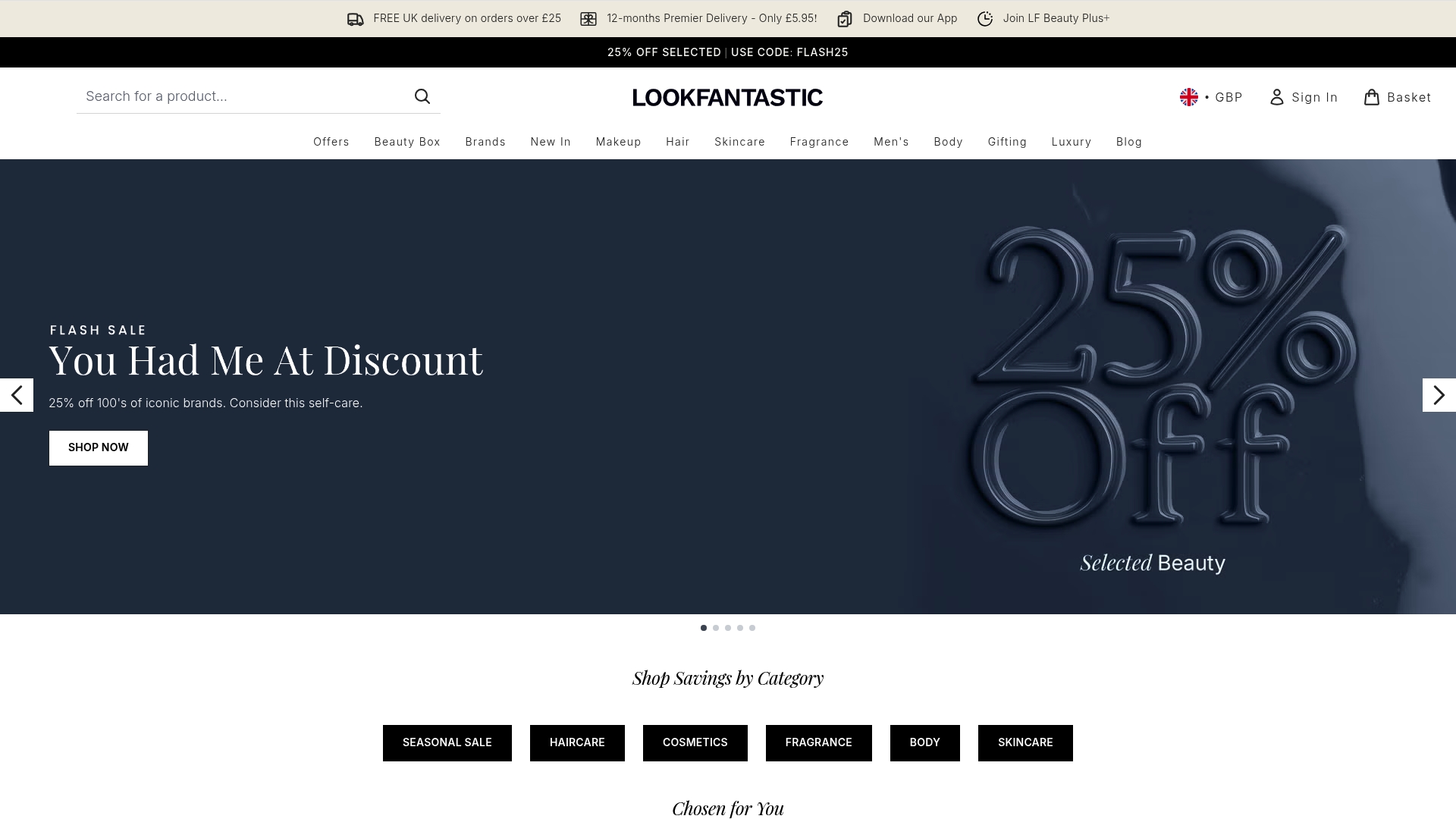Select Makeup from the navigation bar
This screenshot has width=1456, height=819.
coord(618,142)
